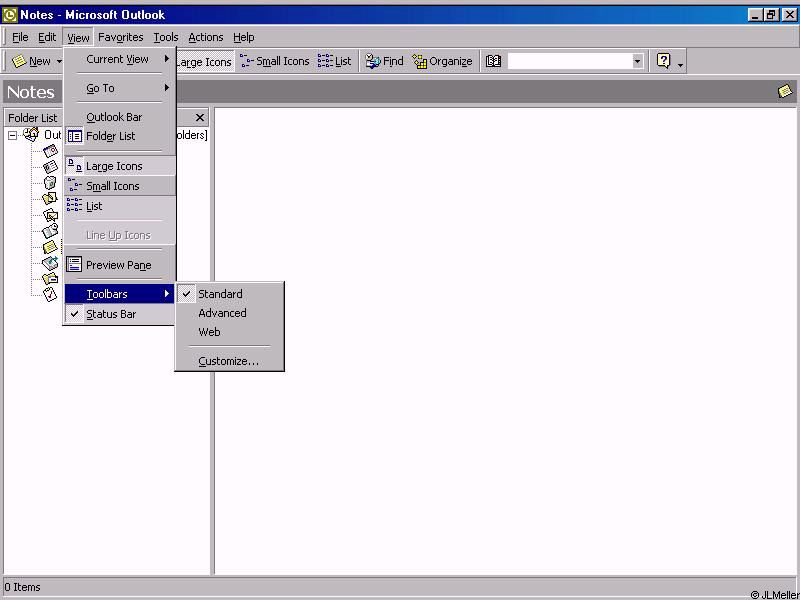Choose Large Icons in the View menu

(x=120, y=166)
